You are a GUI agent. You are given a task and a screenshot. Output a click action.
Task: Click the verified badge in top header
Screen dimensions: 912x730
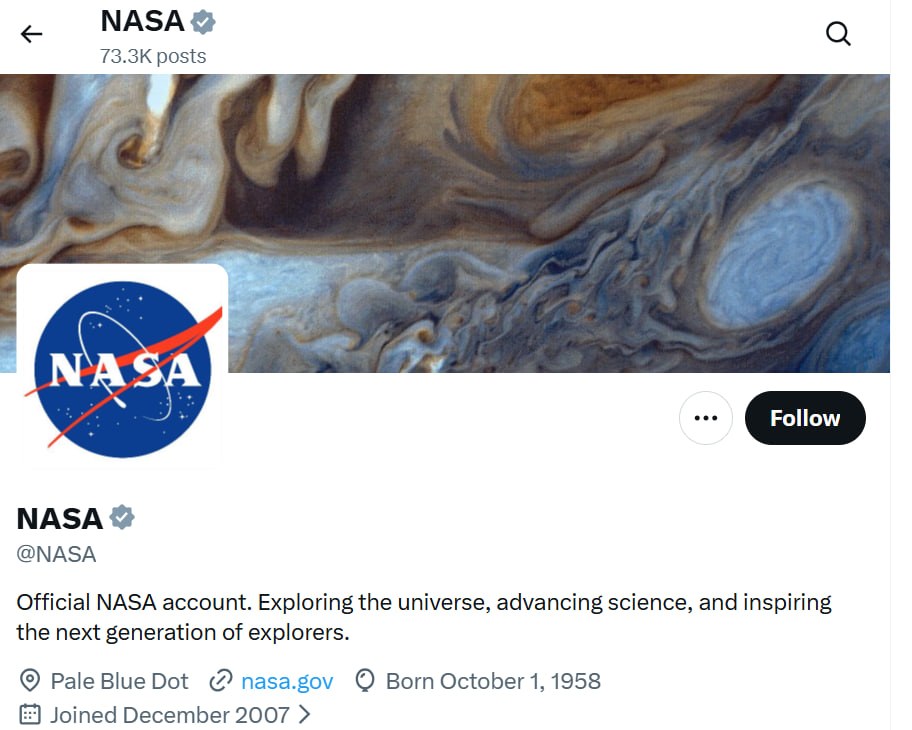(204, 21)
